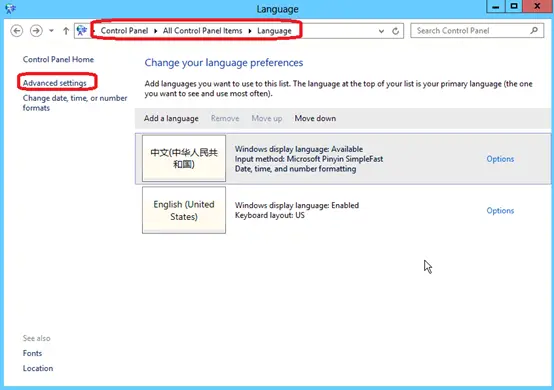Viewport: 554px width, 390px height.
Task: Minimize the Language window
Action: tap(496, 7)
